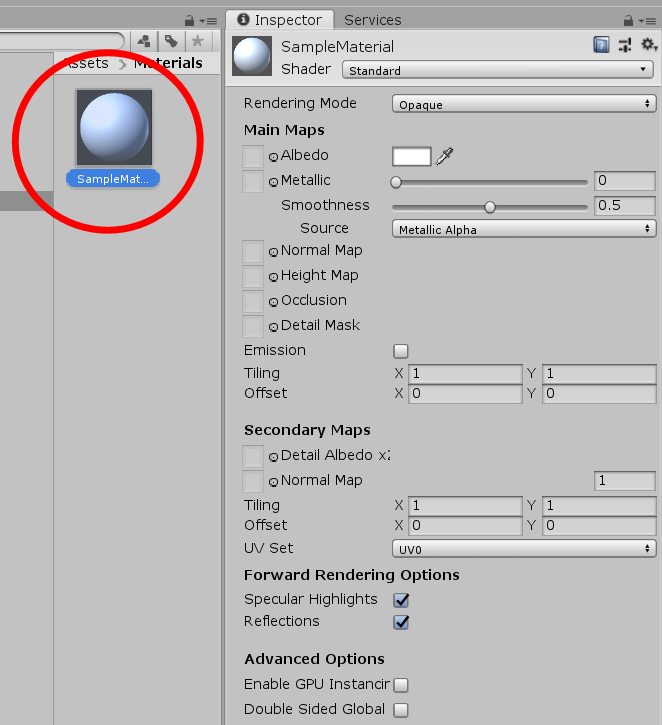This screenshot has width=662, height=725.
Task: Click the Metallic value field
Action: click(625, 180)
